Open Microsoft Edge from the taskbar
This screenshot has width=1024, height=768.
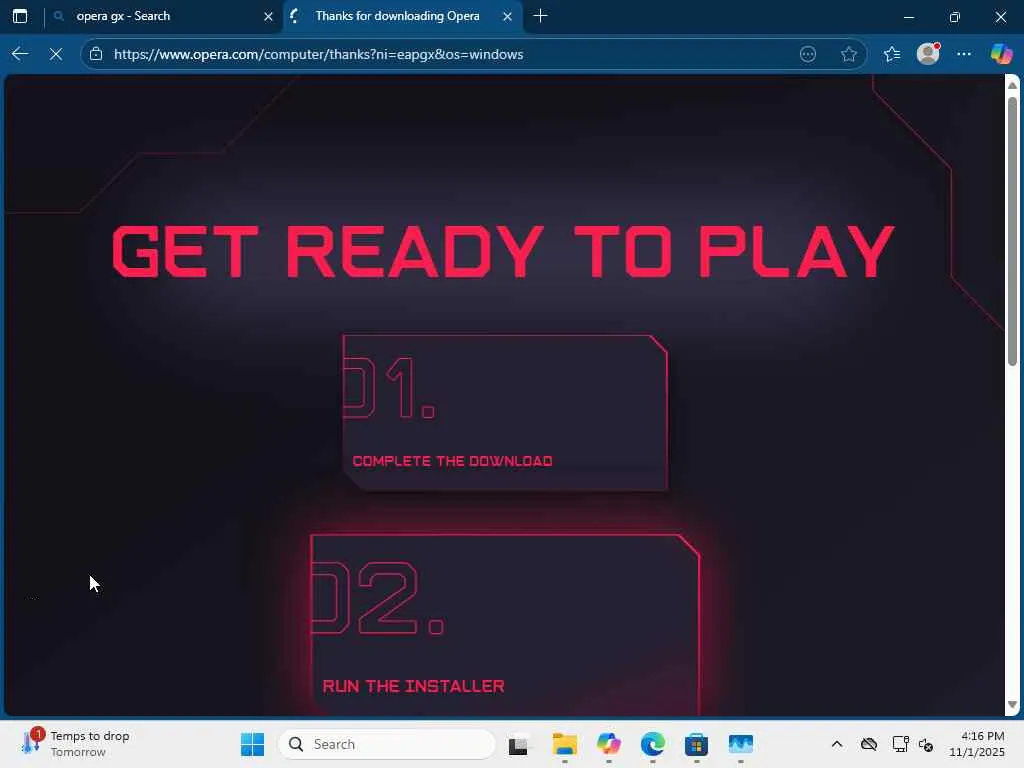point(652,744)
